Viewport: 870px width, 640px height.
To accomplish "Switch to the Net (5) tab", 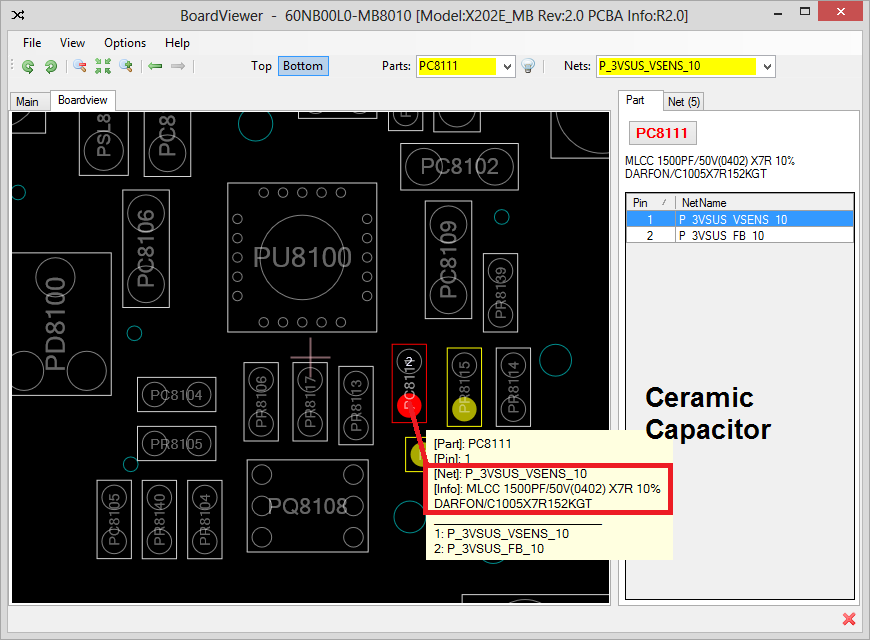I will (684, 102).
